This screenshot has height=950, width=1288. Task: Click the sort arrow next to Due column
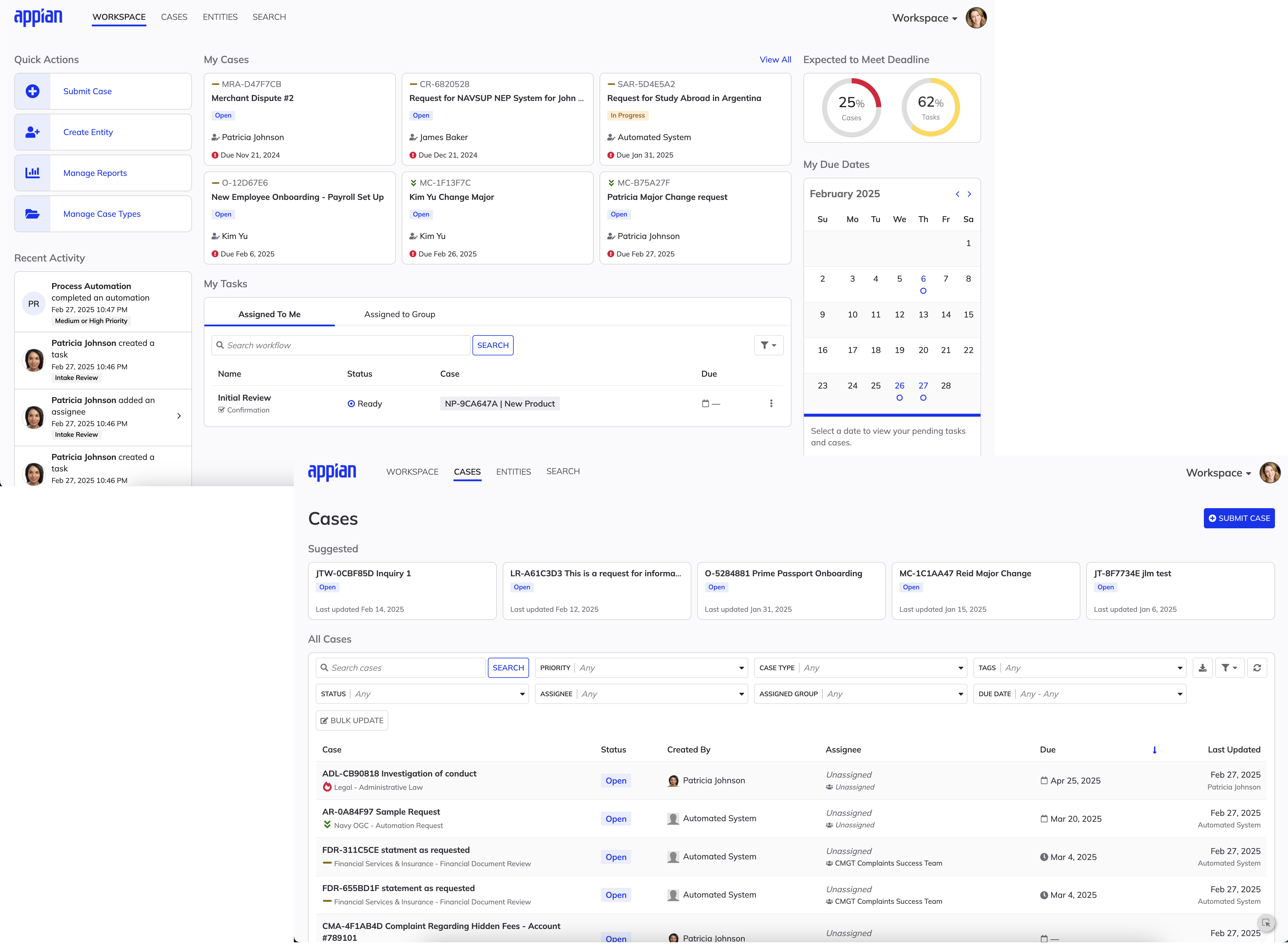[1154, 750]
